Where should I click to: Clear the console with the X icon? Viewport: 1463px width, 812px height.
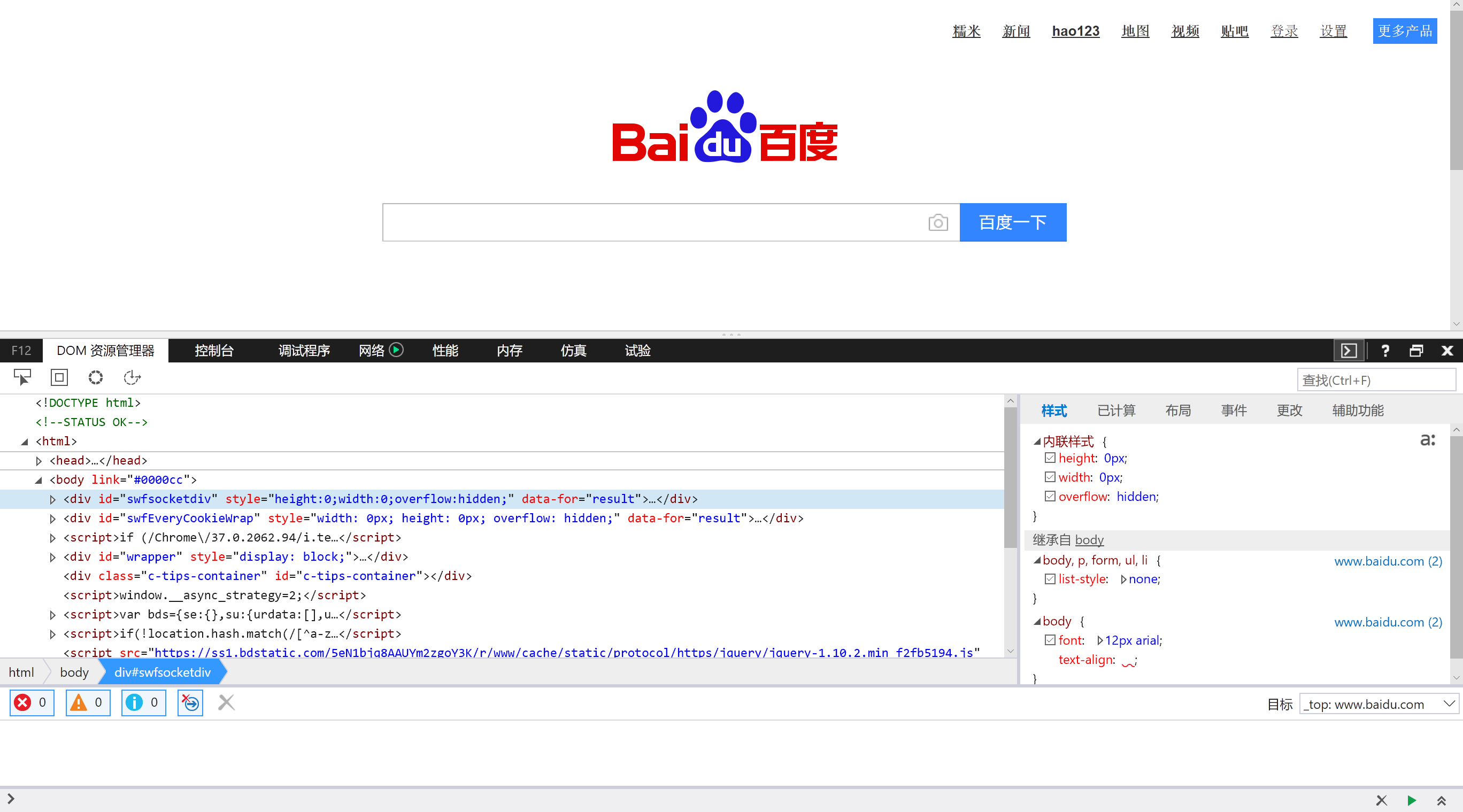(x=227, y=703)
